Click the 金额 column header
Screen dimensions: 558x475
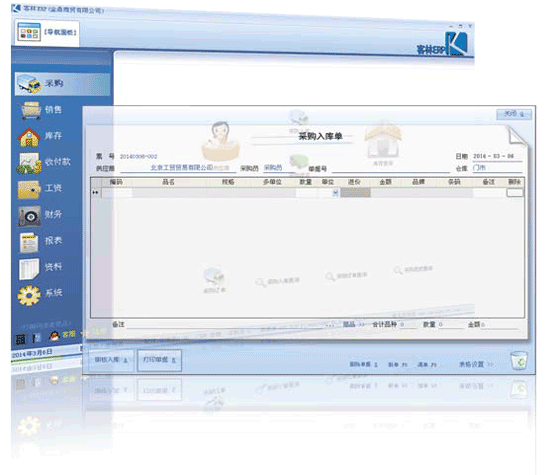(386, 182)
